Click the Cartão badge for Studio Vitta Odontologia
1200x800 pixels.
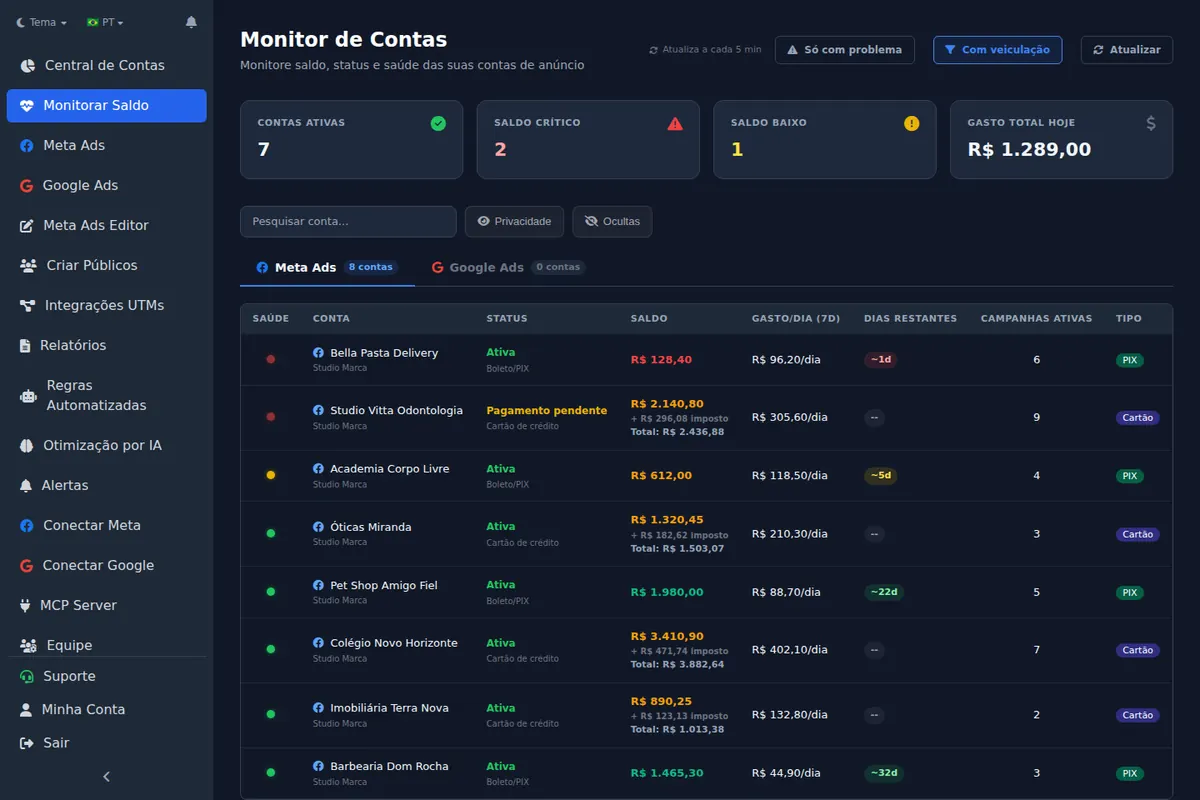1138,418
